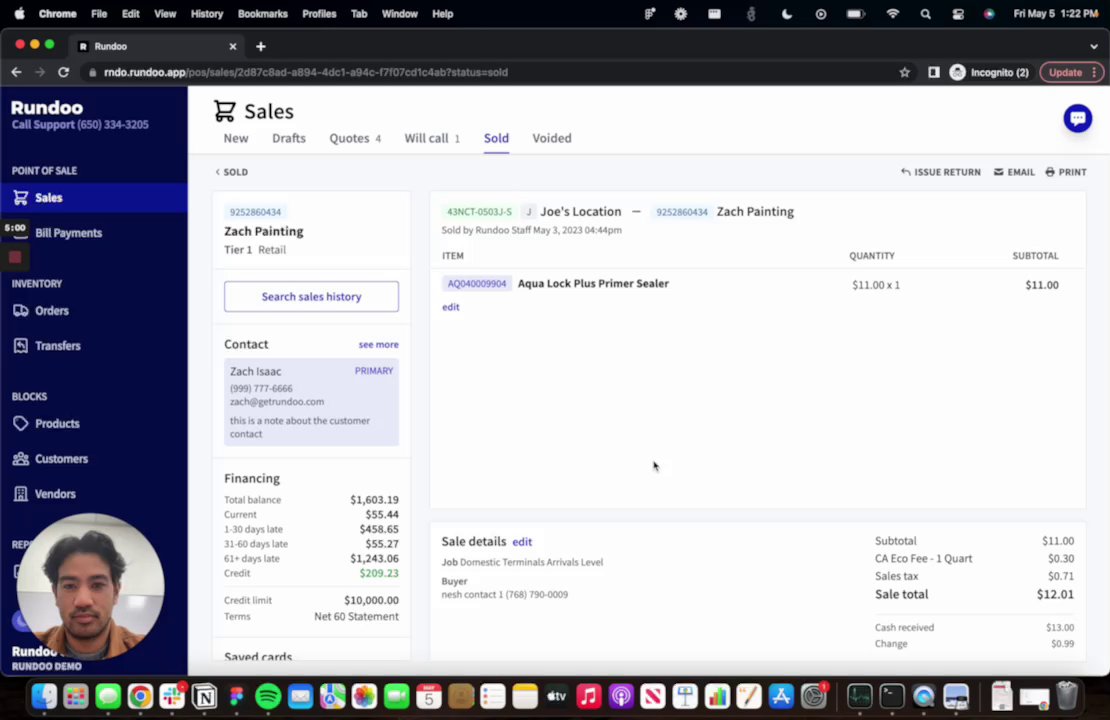The width and height of the screenshot is (1110, 720).
Task: Open Figma from the dock
Action: [x=236, y=697]
